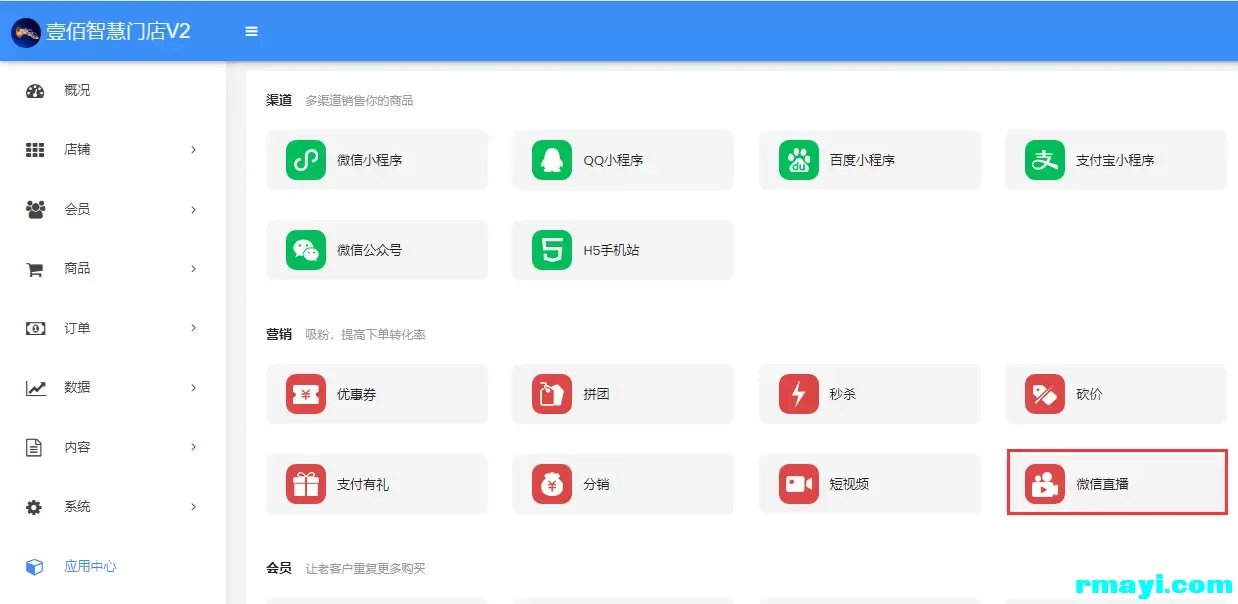
Task: Expand the 系统 menu chevron
Action: click(x=193, y=507)
